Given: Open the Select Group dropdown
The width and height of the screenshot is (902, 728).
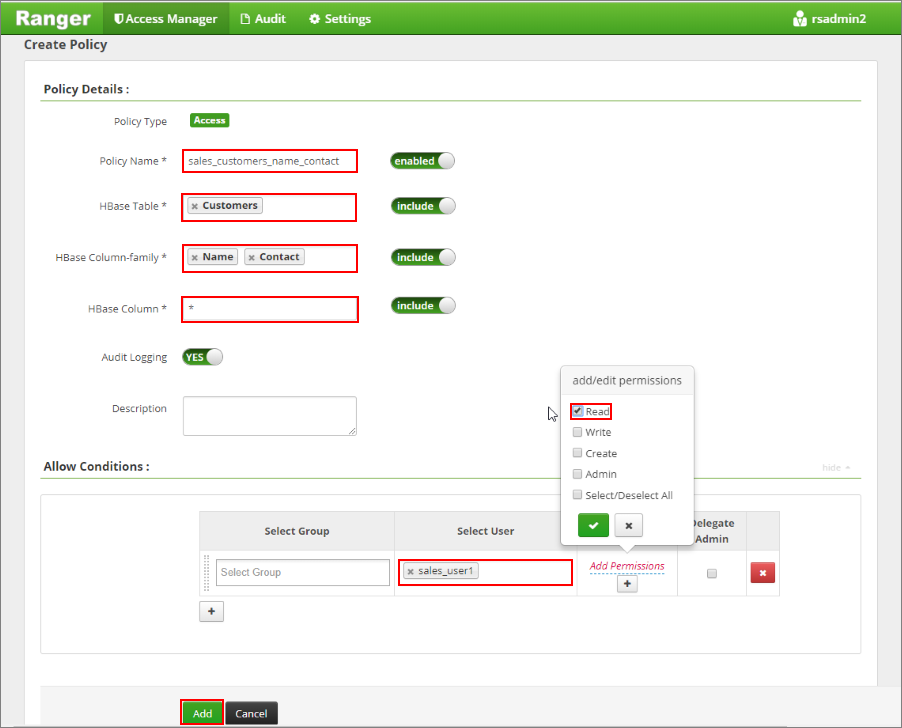Looking at the screenshot, I should coord(303,572).
